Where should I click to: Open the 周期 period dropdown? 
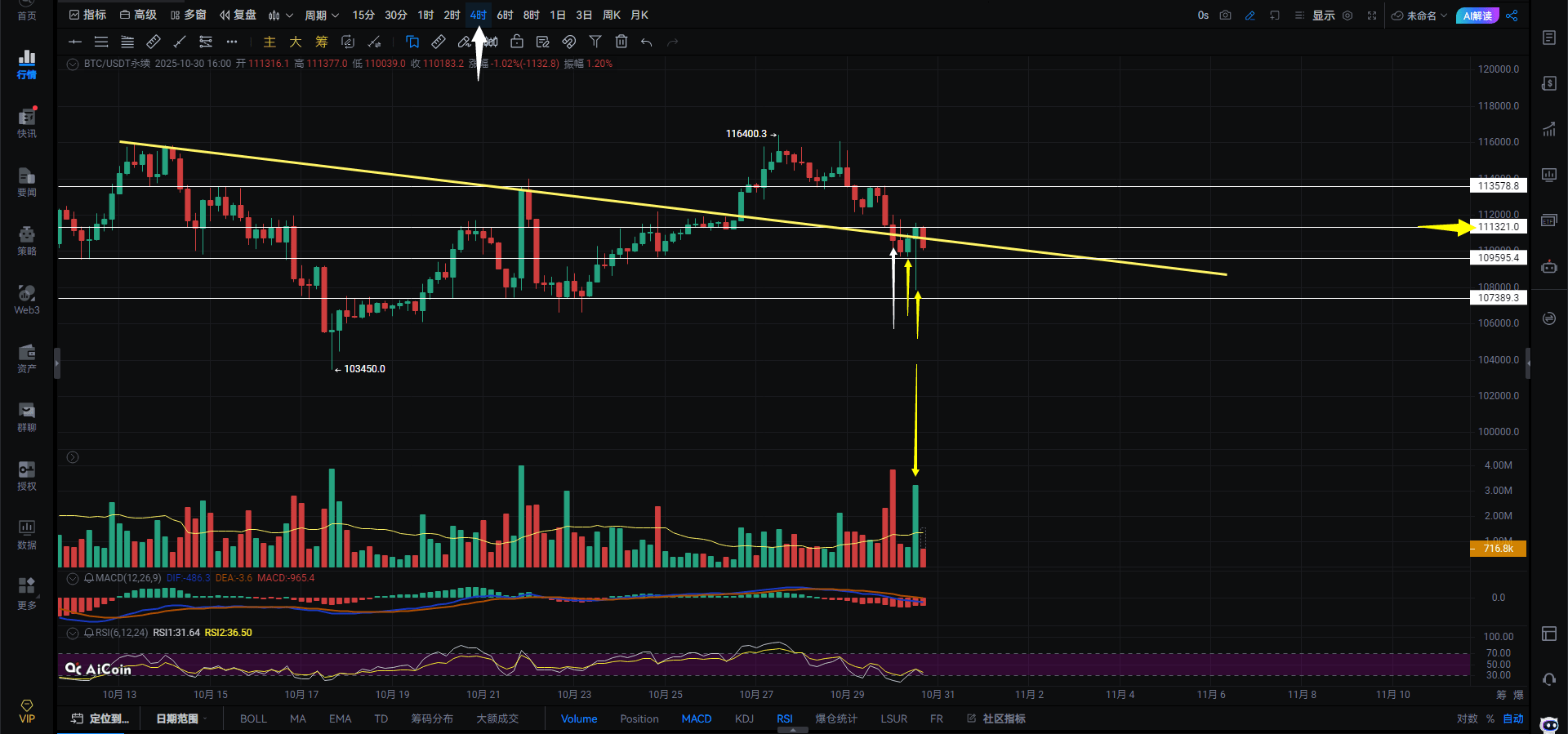(322, 16)
